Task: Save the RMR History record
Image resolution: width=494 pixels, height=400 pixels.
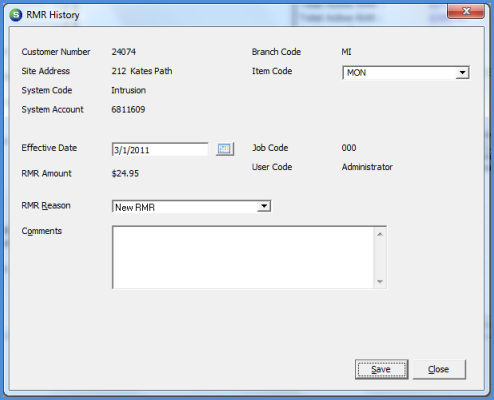Action: 381,369
